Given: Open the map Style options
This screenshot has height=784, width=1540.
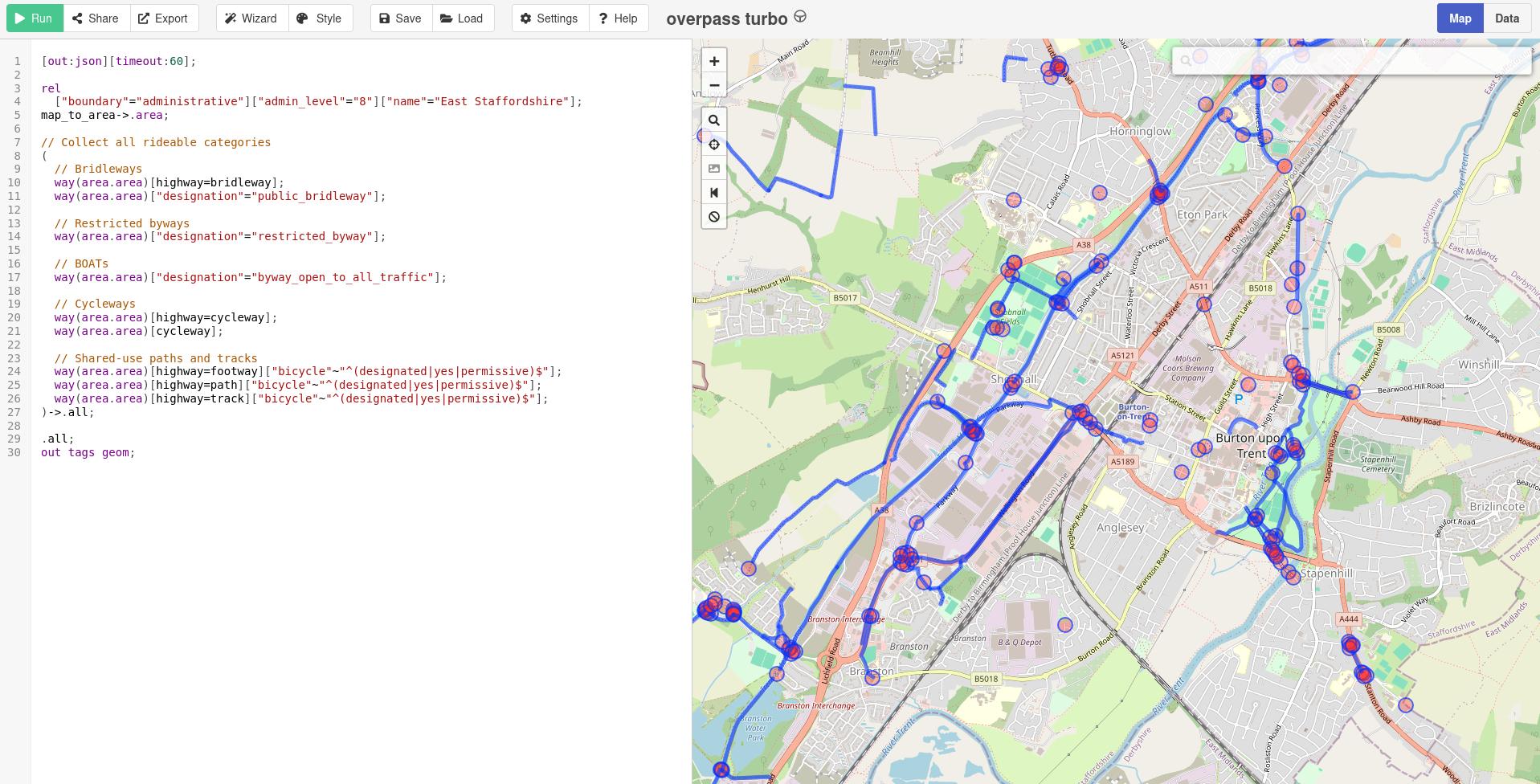Looking at the screenshot, I should [320, 18].
